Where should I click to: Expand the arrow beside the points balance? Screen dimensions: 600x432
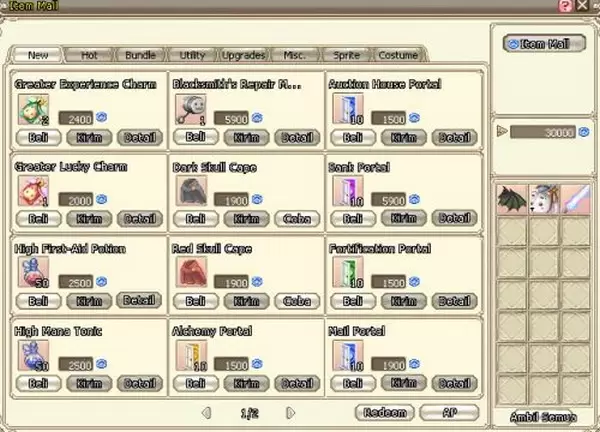pos(502,132)
